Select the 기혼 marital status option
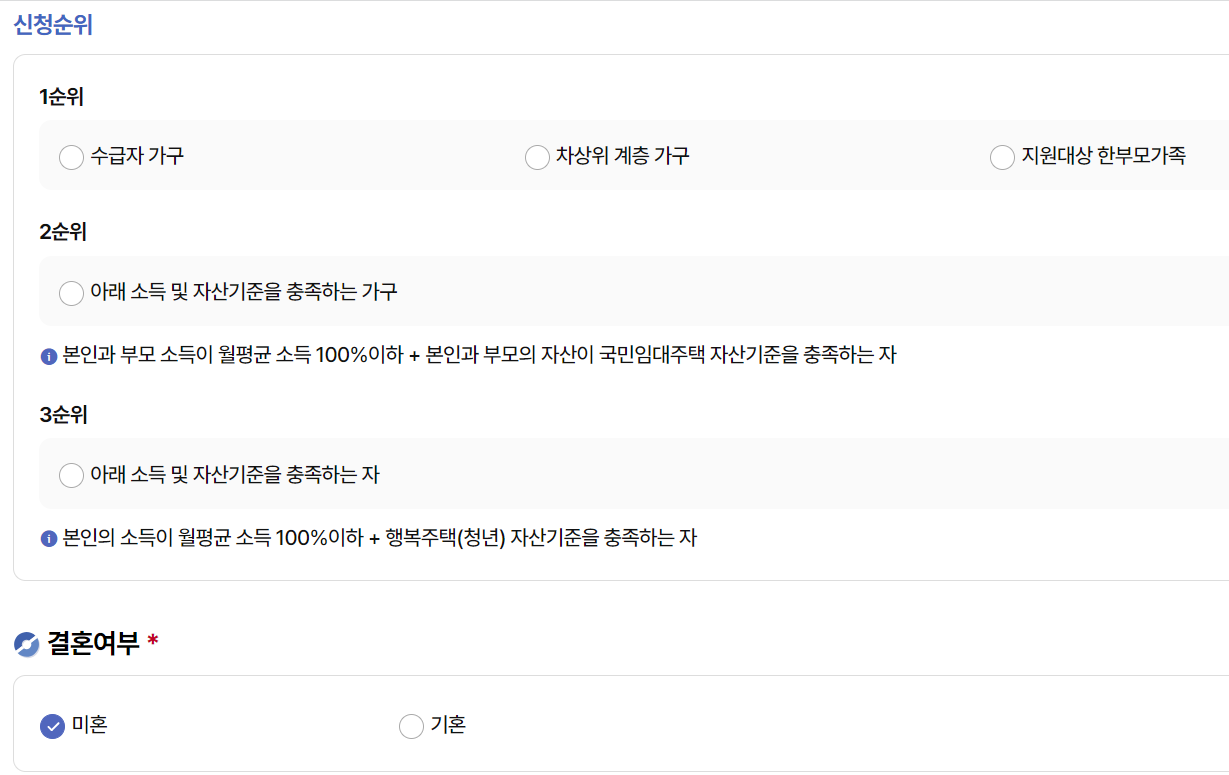Viewport: 1229px width, 775px height. [x=410, y=726]
